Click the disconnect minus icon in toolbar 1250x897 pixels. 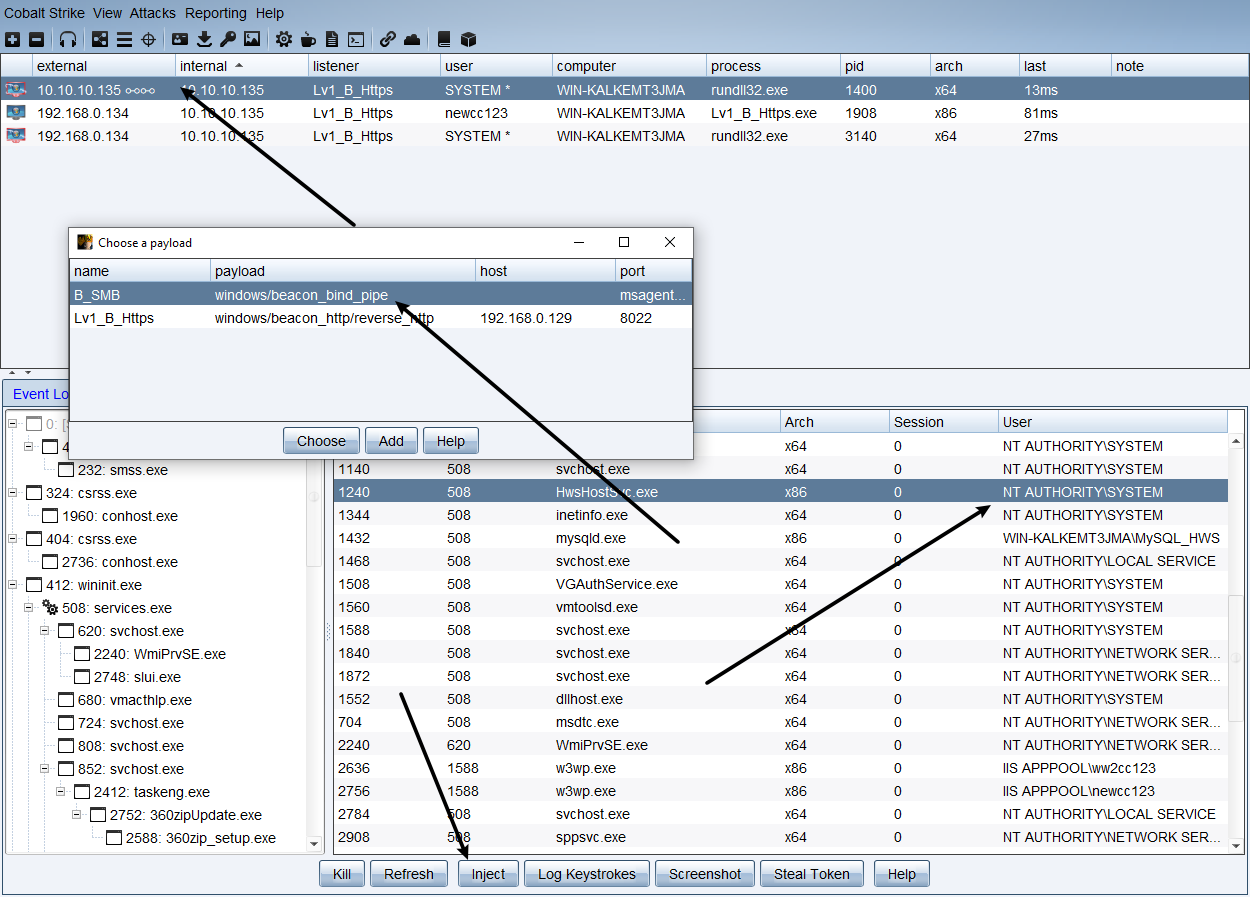36,39
